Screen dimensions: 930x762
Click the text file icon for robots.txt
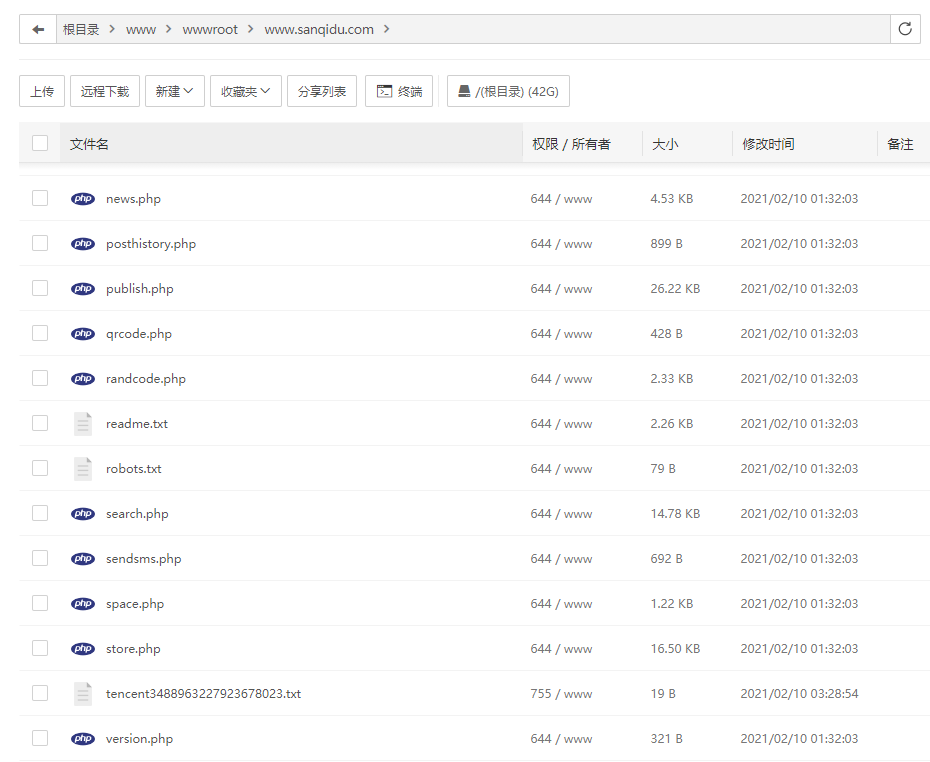(83, 468)
